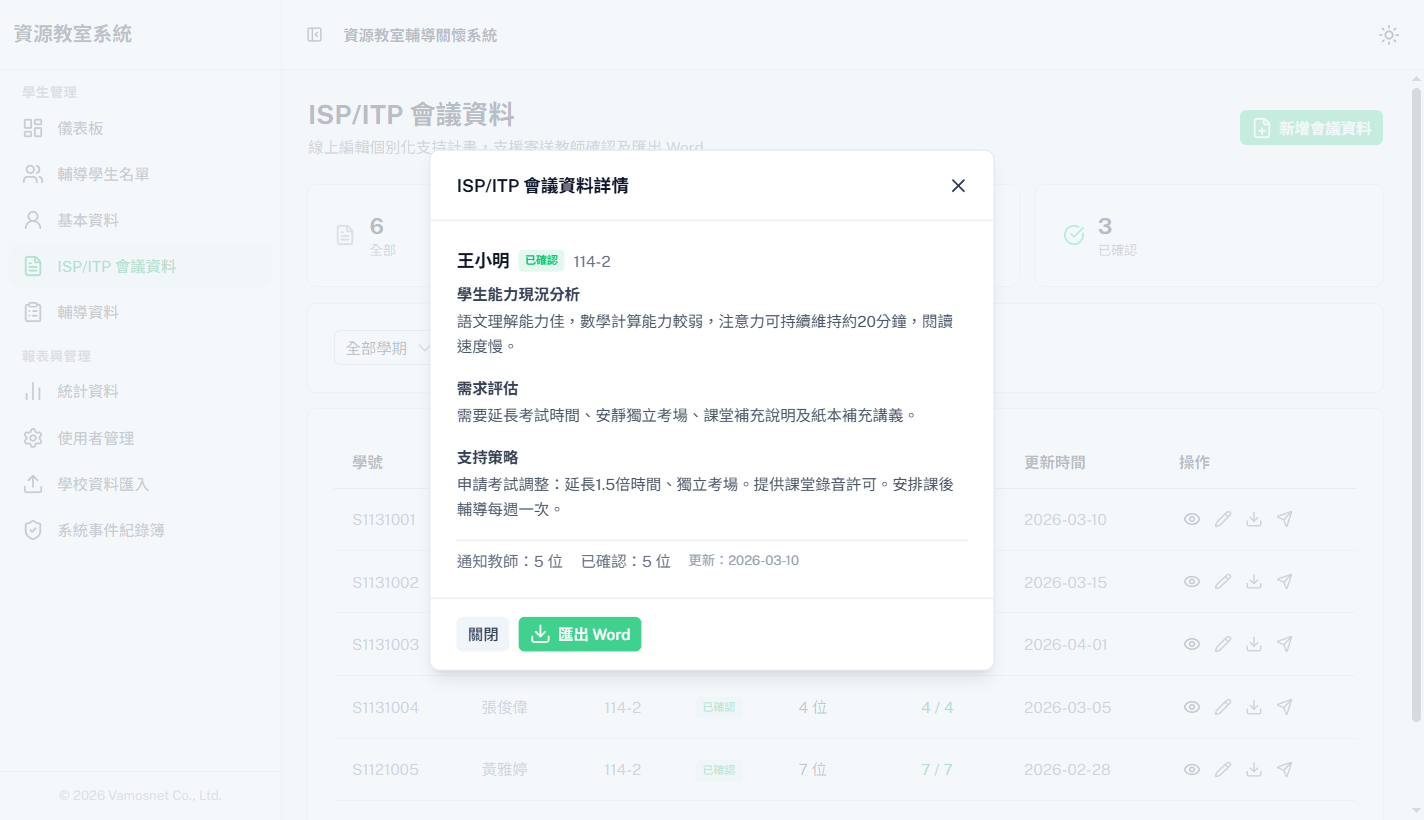This screenshot has height=820, width=1424.
Task: View details eye icon for row updated 2026-04-01
Action: click(x=1192, y=644)
